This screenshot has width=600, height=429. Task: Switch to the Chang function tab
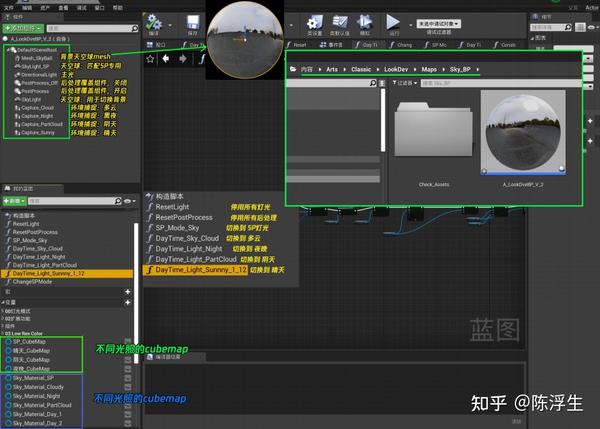tap(401, 45)
